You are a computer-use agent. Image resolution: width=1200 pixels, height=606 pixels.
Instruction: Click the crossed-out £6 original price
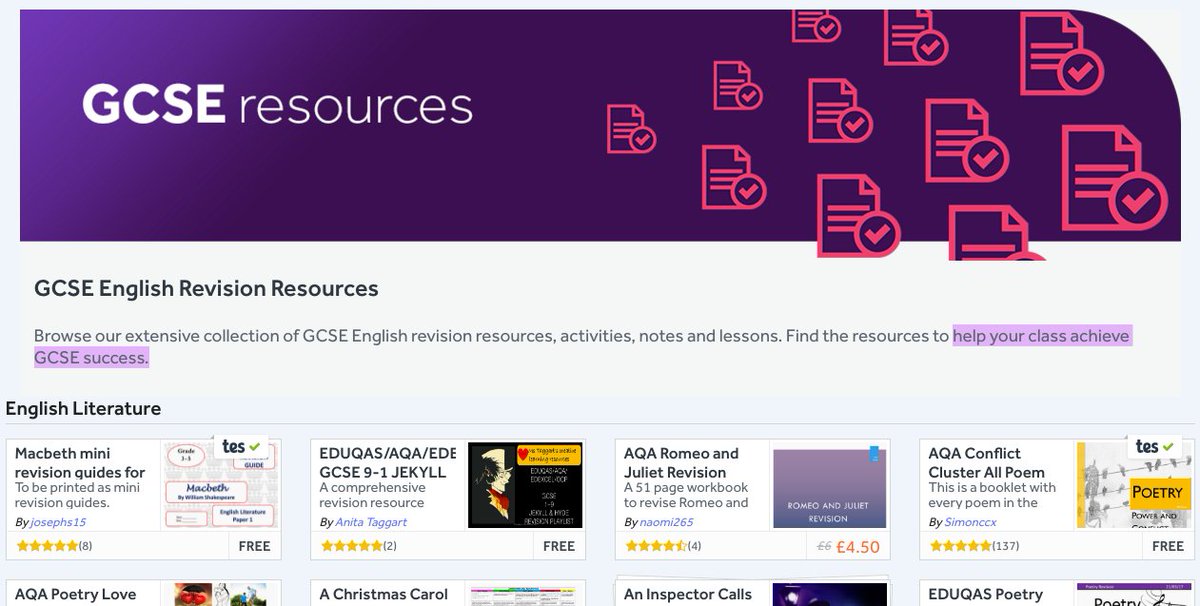pos(824,547)
